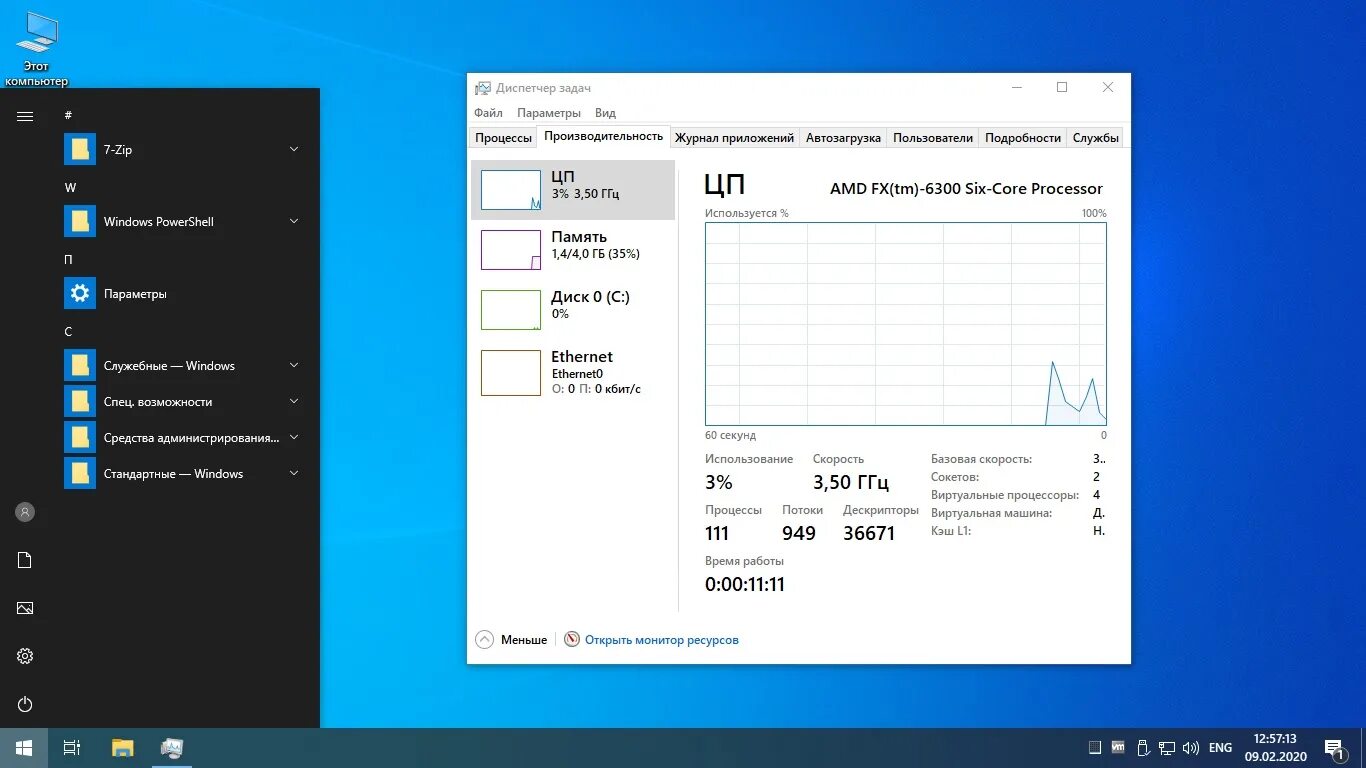The width and height of the screenshot is (1366, 768).
Task: Open Средства администрирования folder icon
Action: [x=80, y=438]
